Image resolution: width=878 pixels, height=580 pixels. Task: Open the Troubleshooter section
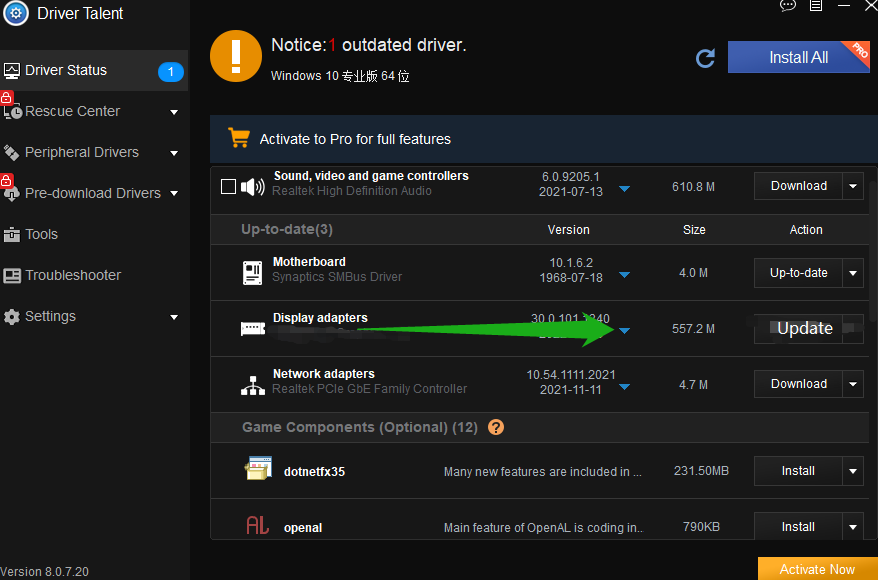94,275
